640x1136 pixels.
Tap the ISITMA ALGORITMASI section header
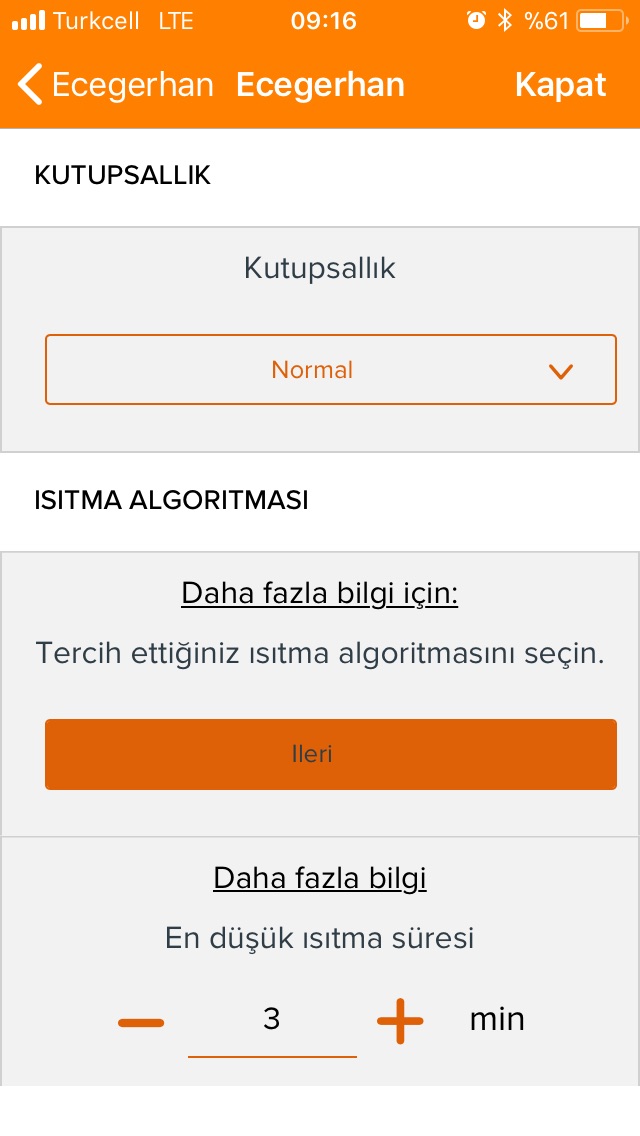(171, 500)
